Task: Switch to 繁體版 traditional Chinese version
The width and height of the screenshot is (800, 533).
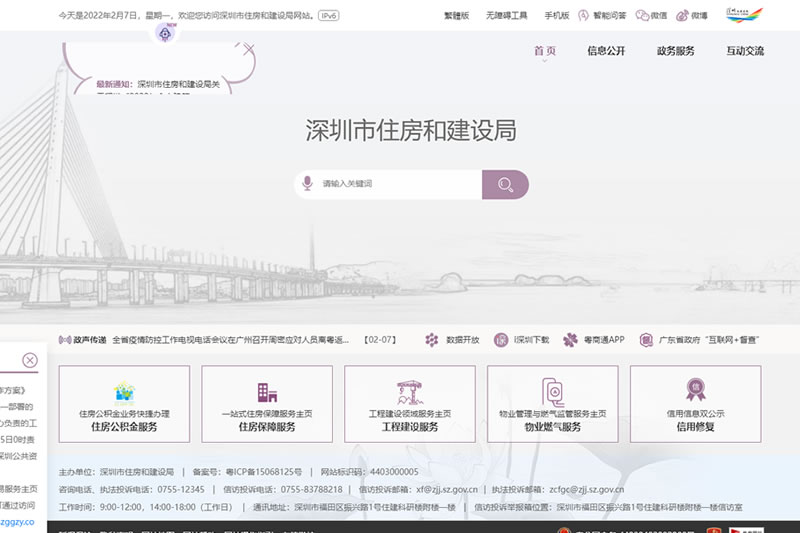Action: [456, 16]
